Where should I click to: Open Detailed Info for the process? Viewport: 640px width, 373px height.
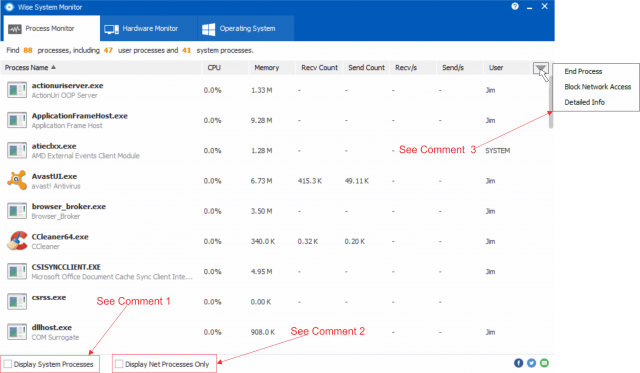tap(584, 102)
